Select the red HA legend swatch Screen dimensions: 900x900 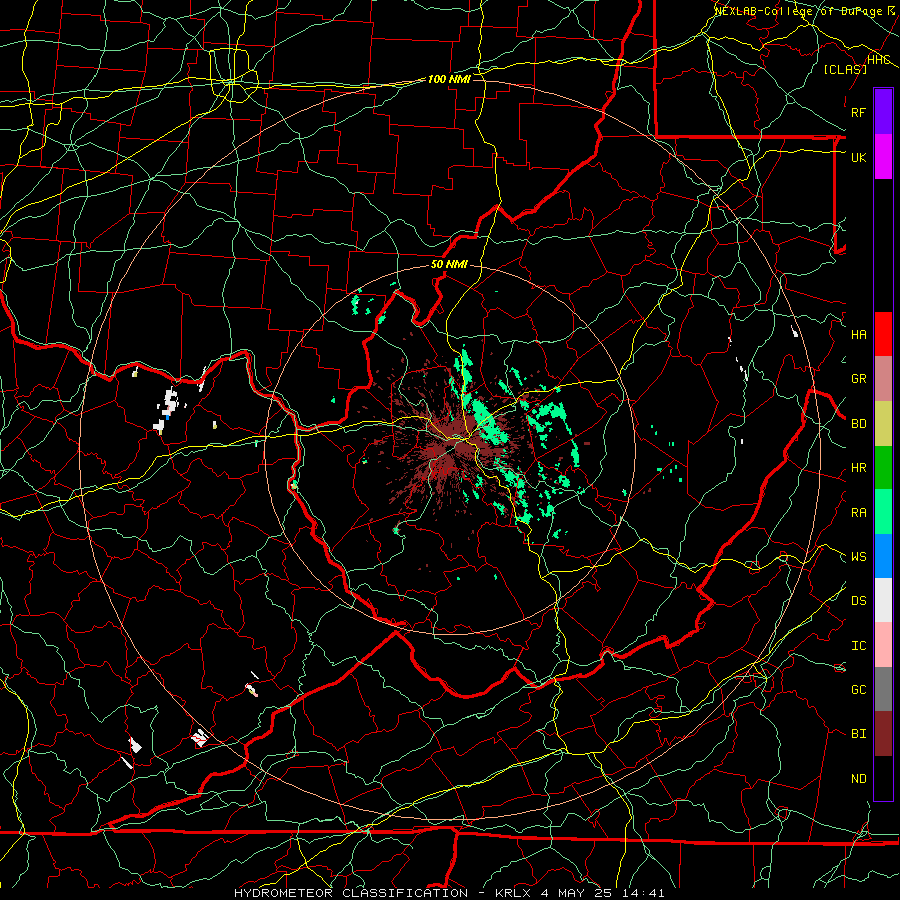(x=883, y=334)
